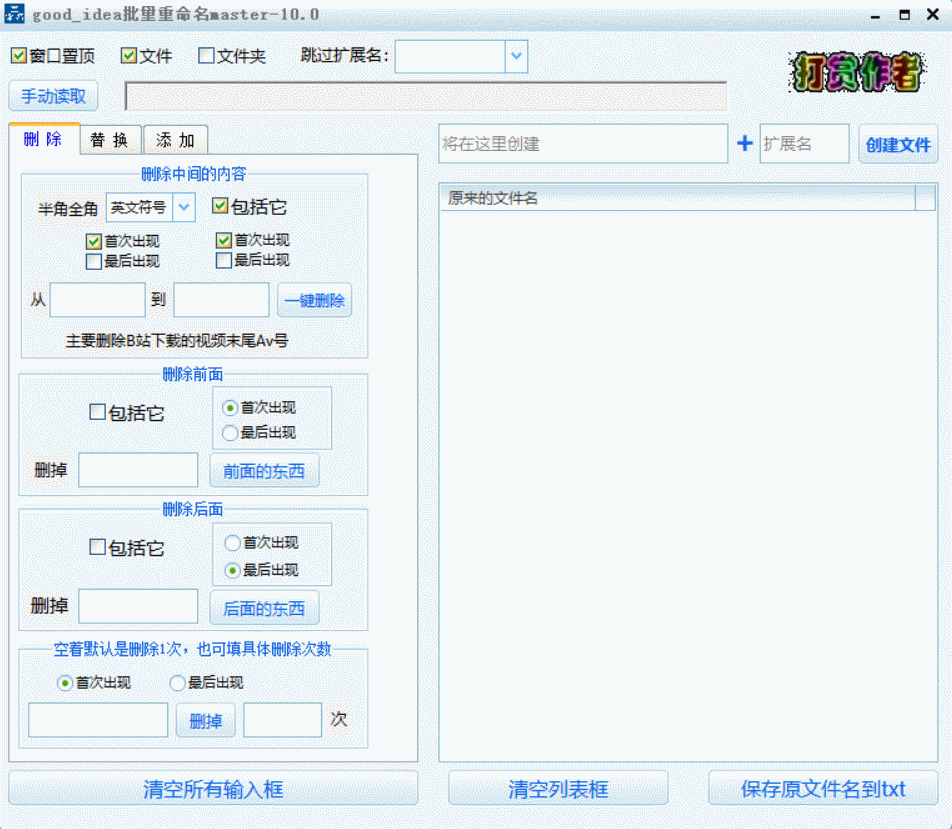Screen dimensions: 952x829
Task: Click the 创建文件 button
Action: point(898,144)
